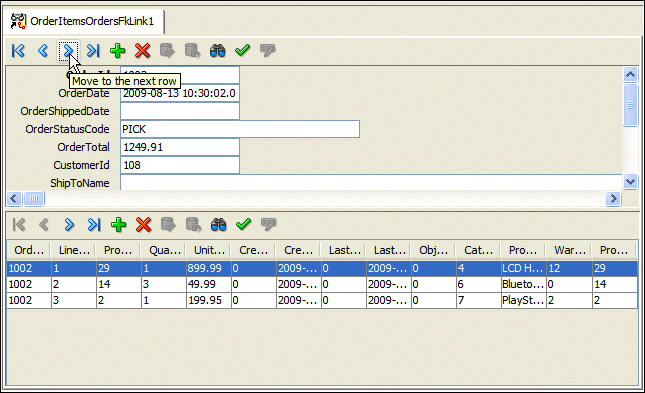Select unit price cell 199.95
This screenshot has width=645, height=393.
pos(209,300)
